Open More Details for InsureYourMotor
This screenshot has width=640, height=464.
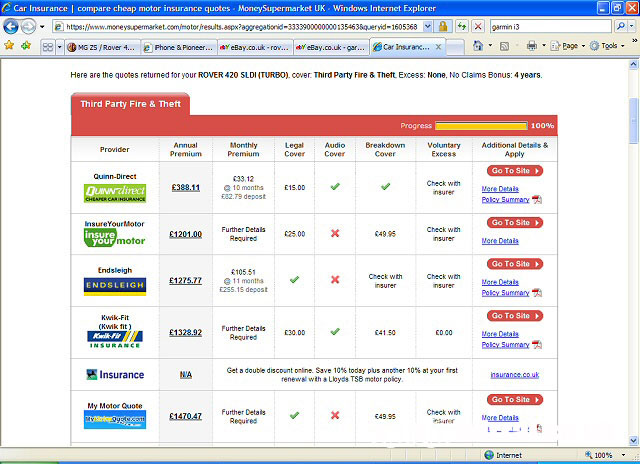500,241
